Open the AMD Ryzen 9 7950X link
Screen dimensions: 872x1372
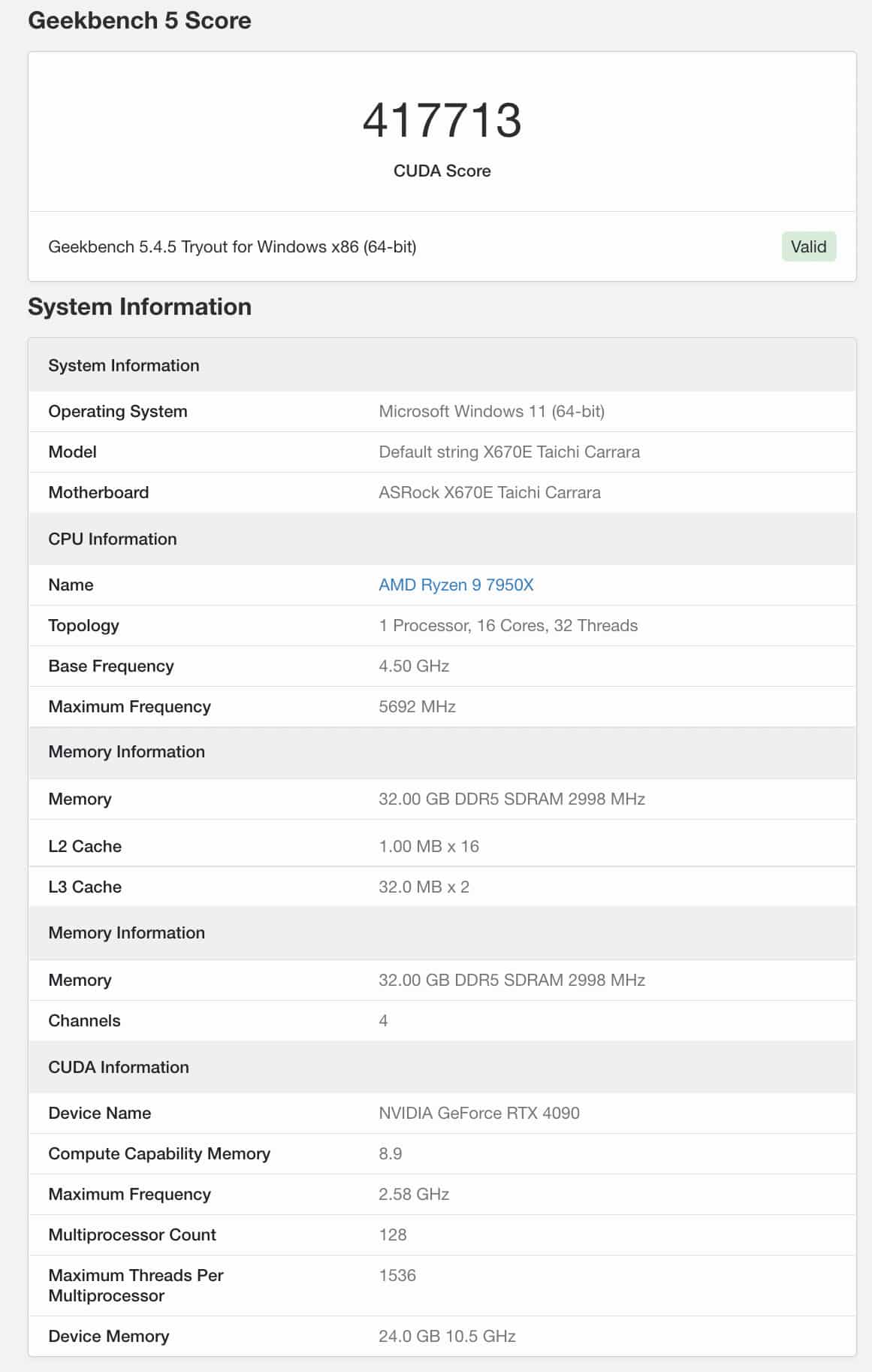pos(456,585)
